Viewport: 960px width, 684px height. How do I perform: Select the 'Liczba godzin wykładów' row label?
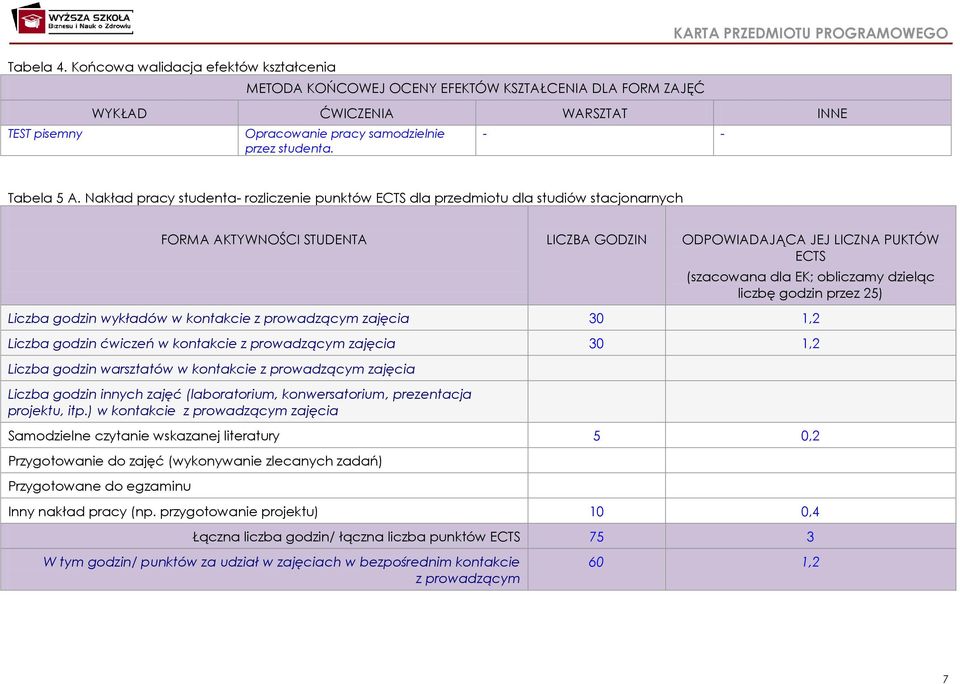[208, 318]
